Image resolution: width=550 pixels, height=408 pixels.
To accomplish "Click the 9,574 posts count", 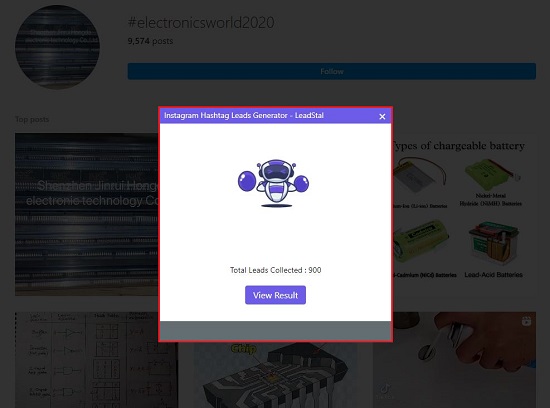I will tap(150, 41).
